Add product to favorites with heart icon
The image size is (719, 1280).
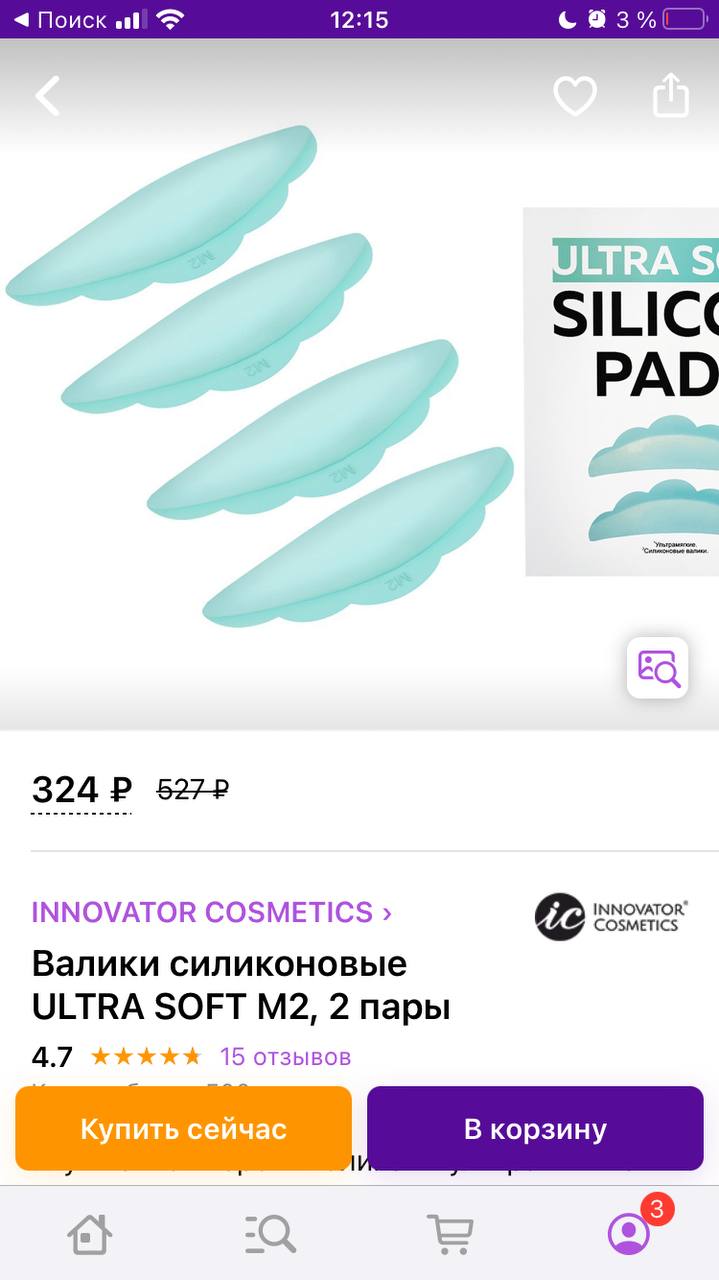click(575, 96)
